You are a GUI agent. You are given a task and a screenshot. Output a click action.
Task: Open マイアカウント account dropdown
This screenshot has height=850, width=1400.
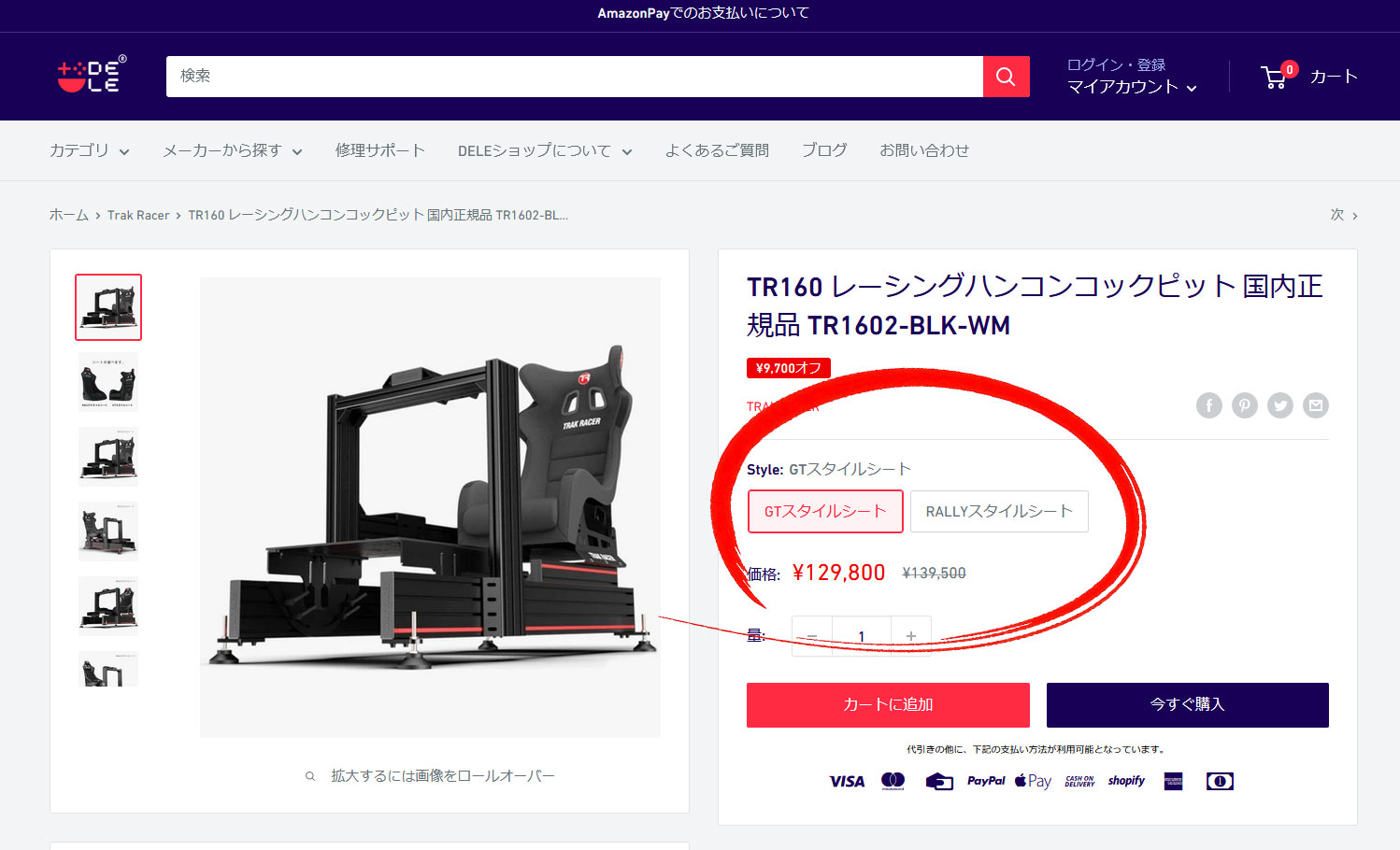pos(1131,87)
